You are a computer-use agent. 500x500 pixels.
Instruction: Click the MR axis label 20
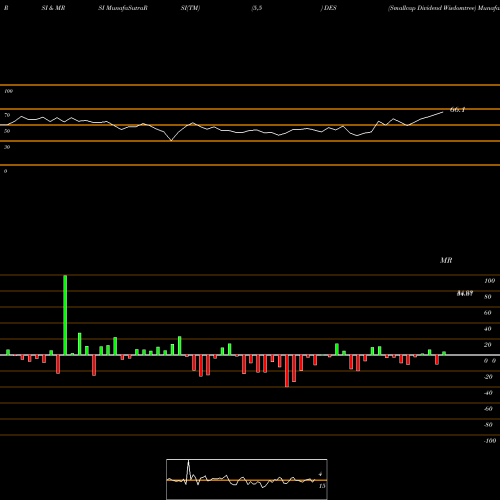point(488,345)
